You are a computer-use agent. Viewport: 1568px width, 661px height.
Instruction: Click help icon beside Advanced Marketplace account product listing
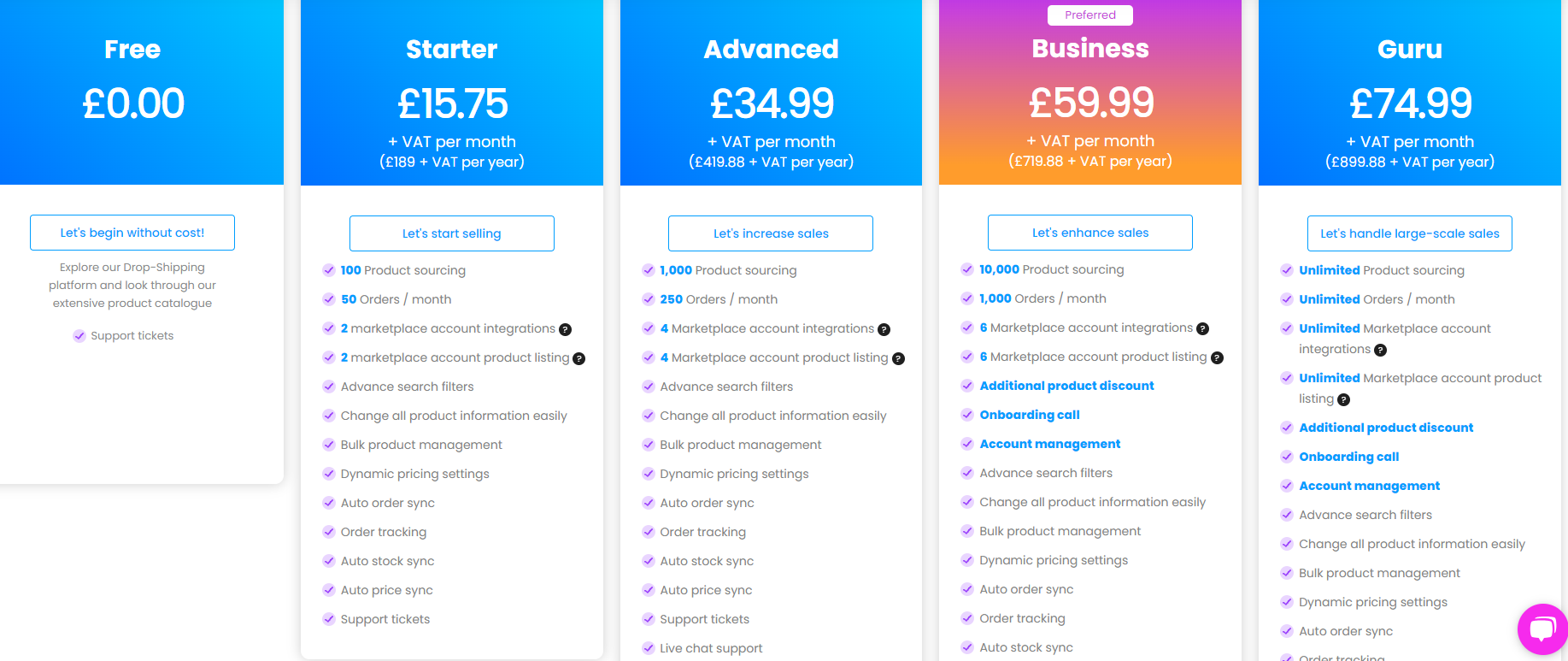pos(898,358)
